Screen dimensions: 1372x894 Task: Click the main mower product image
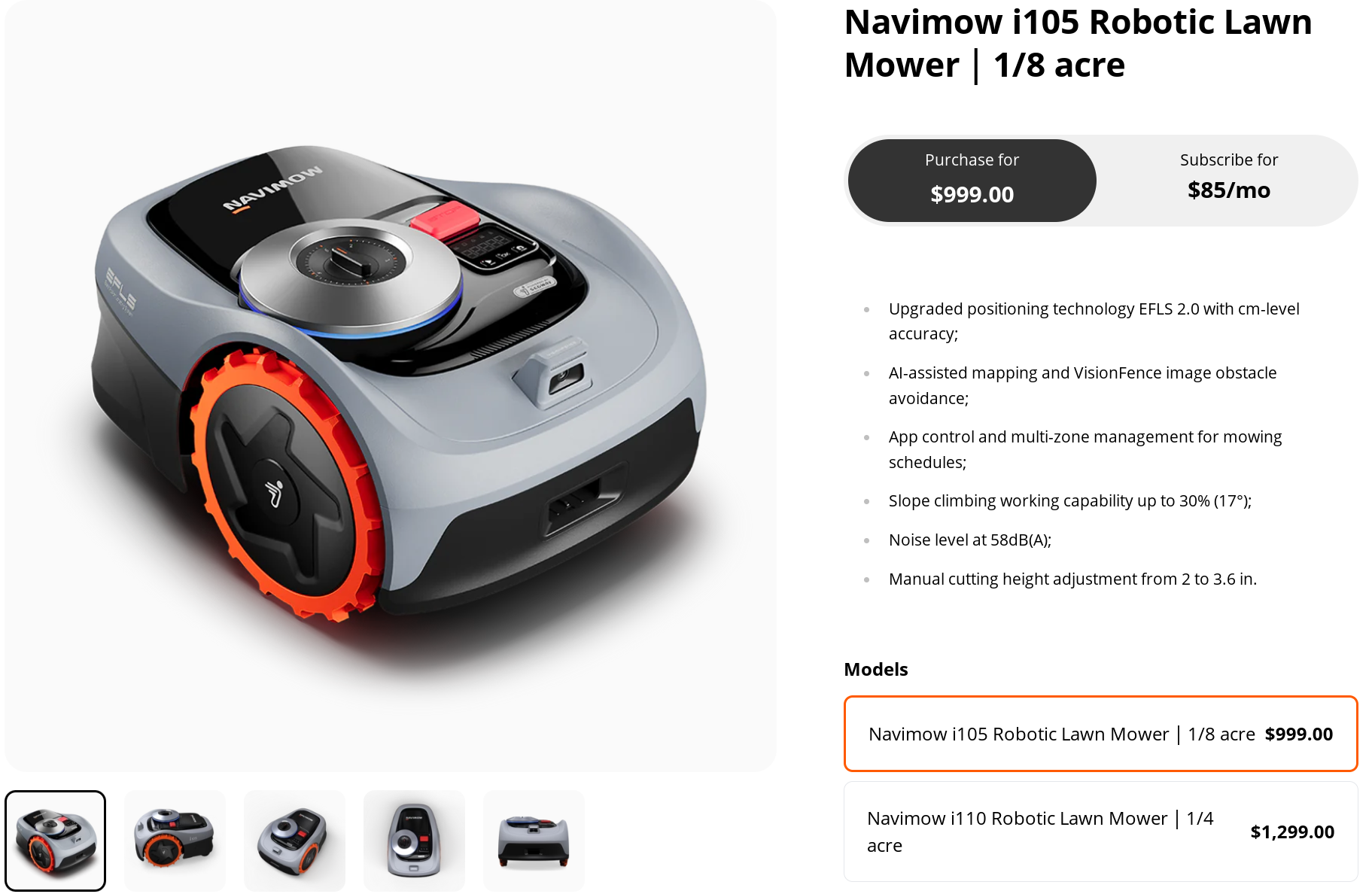tap(391, 385)
